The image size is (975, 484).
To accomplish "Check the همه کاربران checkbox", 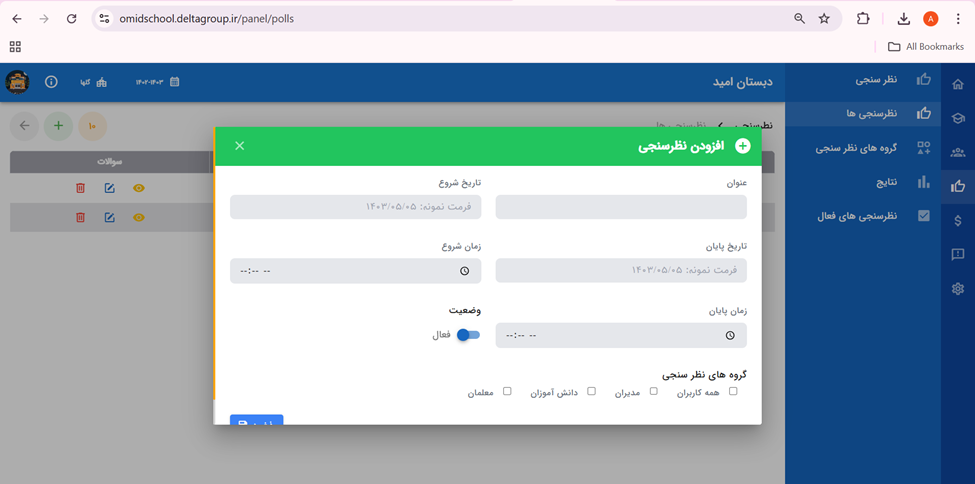I will tap(733, 391).
